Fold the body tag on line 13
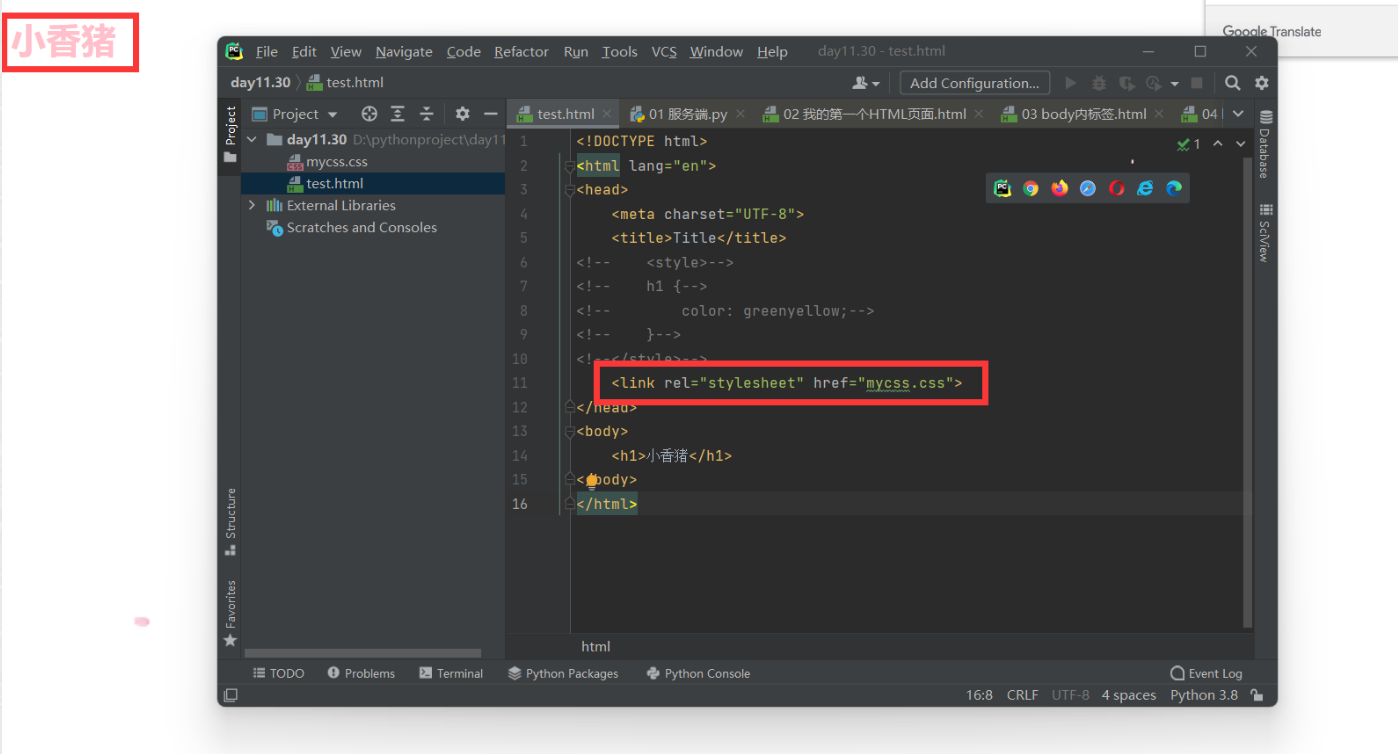This screenshot has width=1398, height=754. (x=569, y=432)
